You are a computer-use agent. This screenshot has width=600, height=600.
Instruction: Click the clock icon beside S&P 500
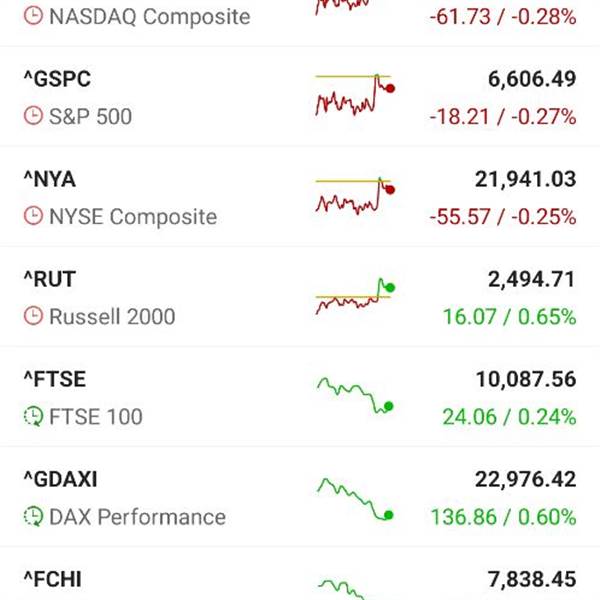click(x=33, y=116)
